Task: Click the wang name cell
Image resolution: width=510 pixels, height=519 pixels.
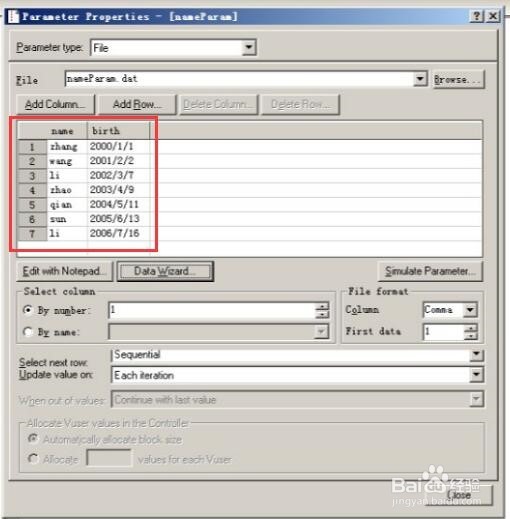Action: [67, 161]
